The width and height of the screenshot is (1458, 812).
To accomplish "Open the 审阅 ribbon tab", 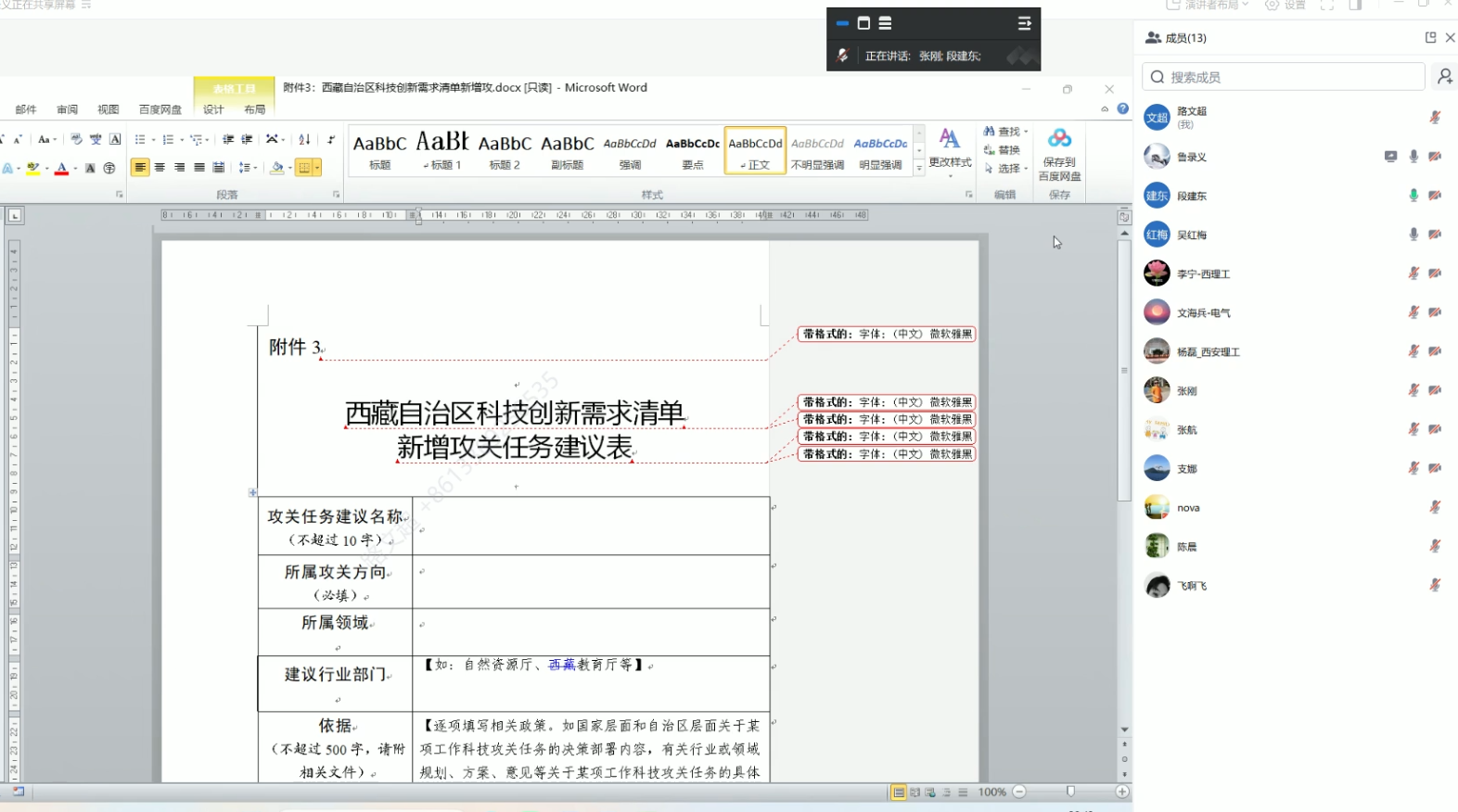I will point(67,109).
